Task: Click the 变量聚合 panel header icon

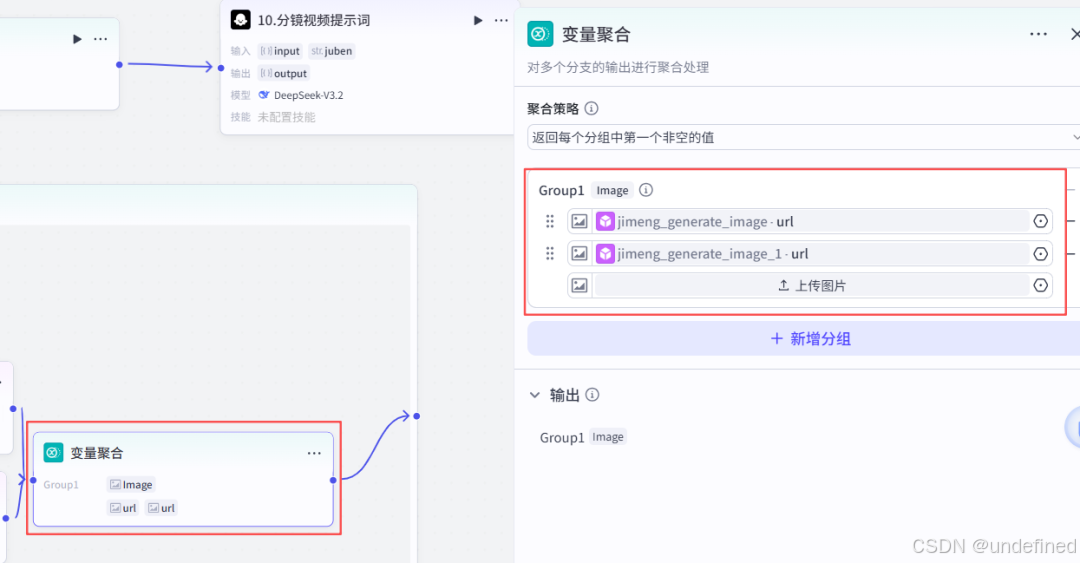Action: coord(540,34)
